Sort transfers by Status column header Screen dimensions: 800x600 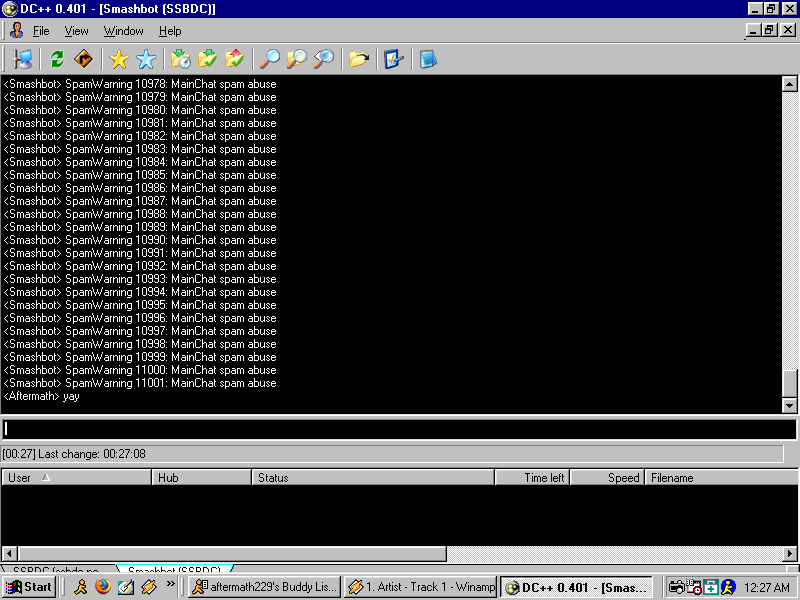pyautogui.click(x=372, y=478)
